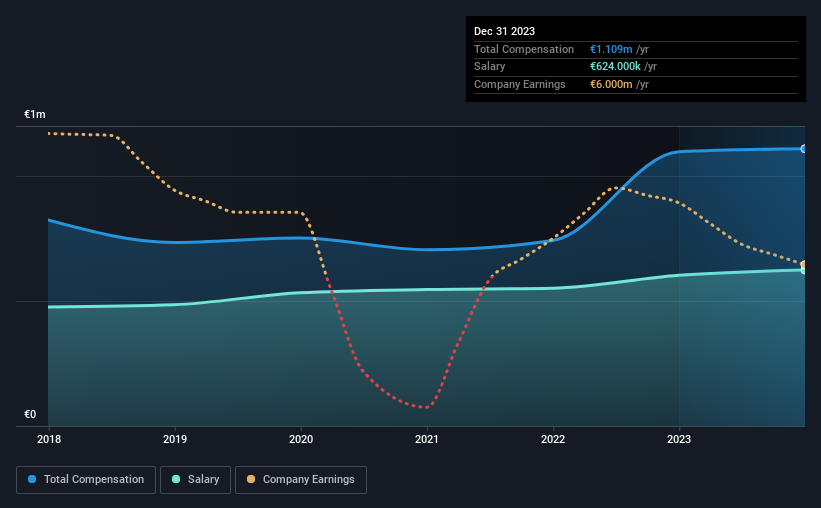Viewport: 821px width, 508px height.
Task: Toggle the Total Compensation legend button
Action: point(86,480)
